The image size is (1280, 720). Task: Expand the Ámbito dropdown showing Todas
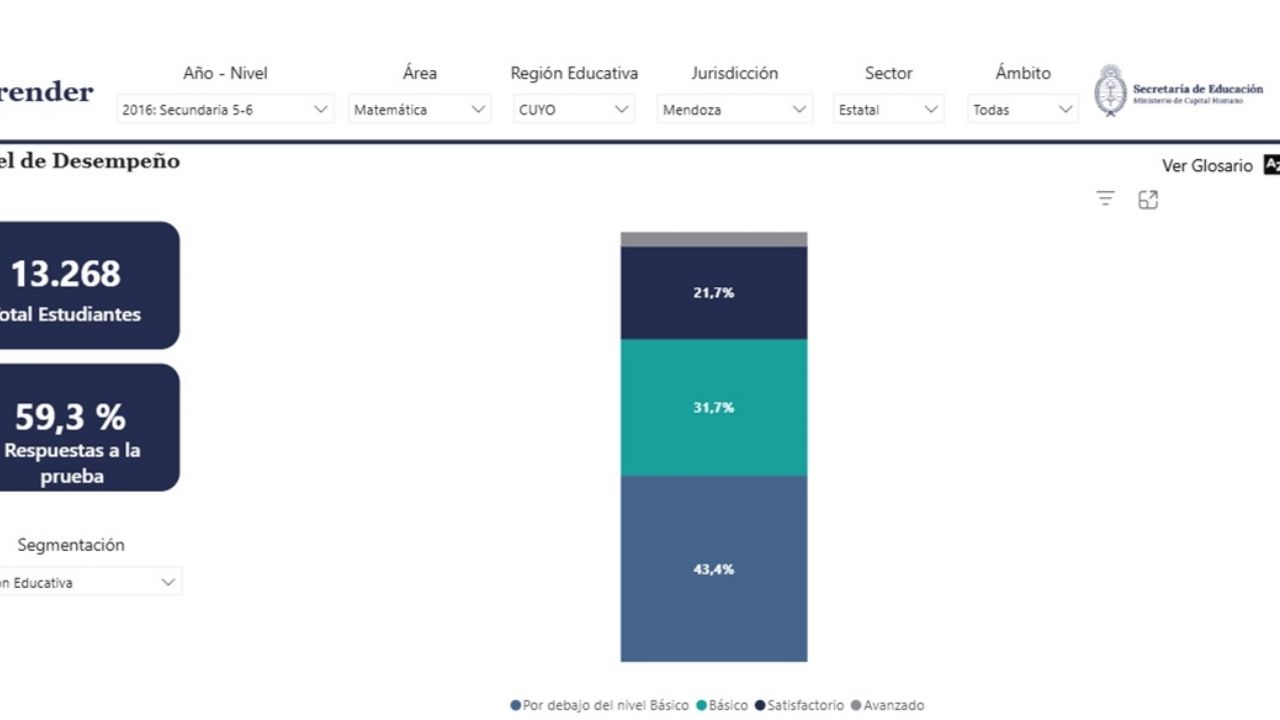[1022, 110]
